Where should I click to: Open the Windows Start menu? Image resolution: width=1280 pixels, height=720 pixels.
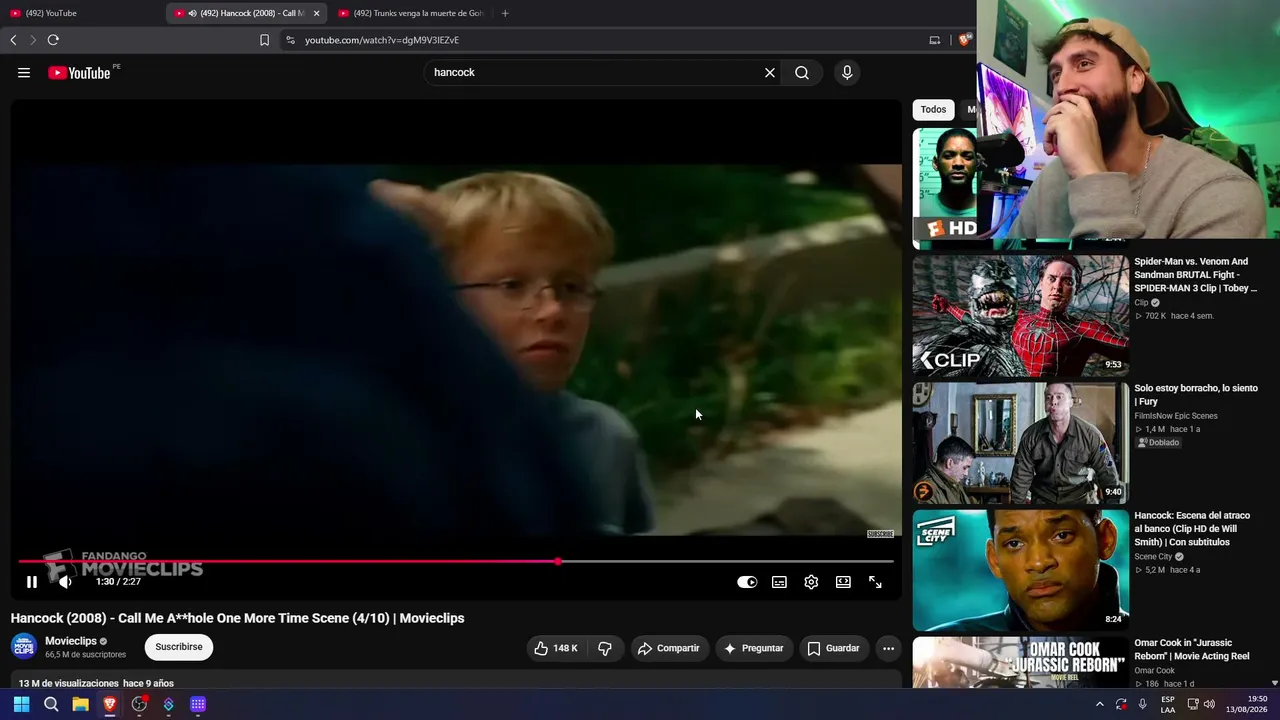21,704
